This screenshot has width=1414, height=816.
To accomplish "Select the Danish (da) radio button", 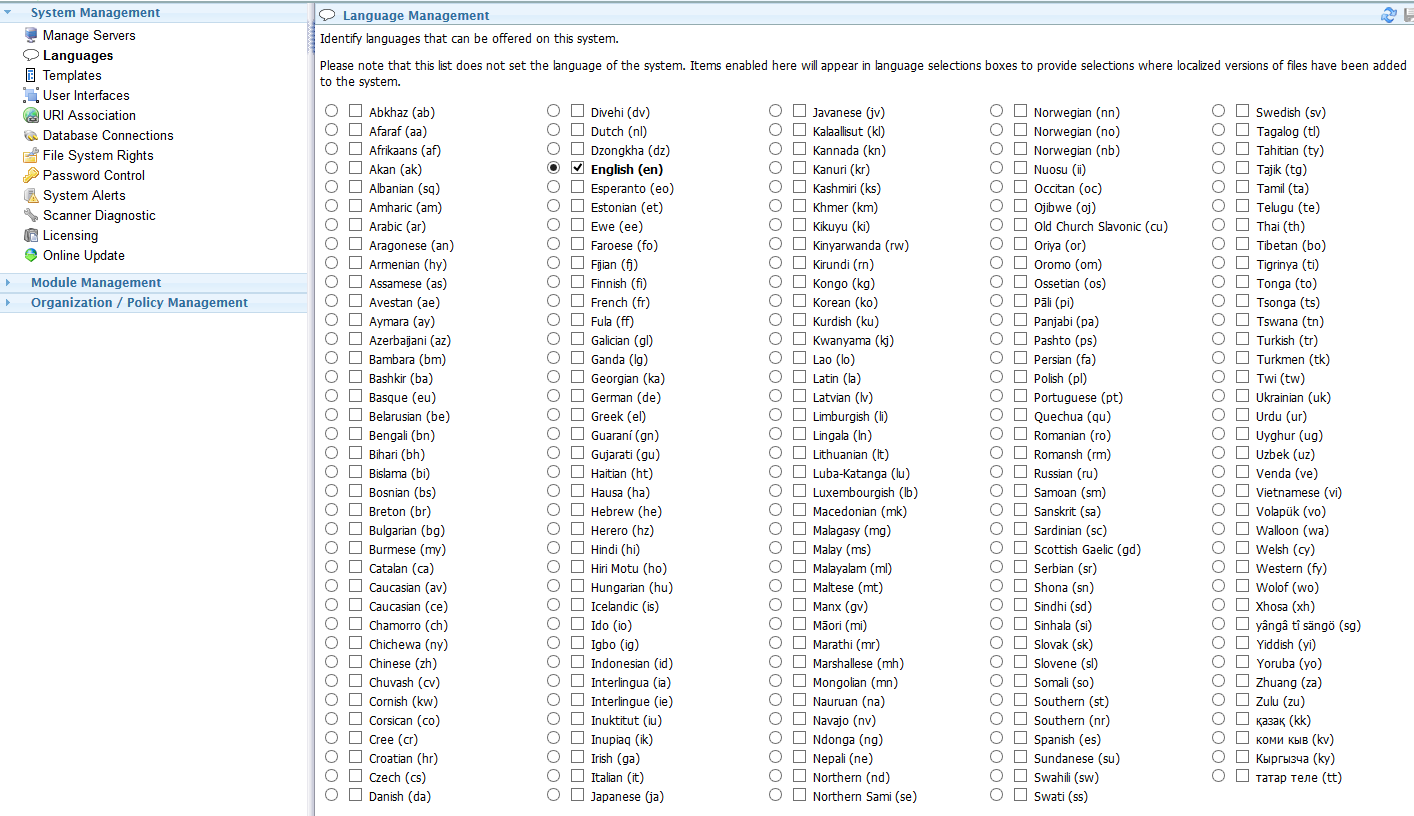I will 331,795.
